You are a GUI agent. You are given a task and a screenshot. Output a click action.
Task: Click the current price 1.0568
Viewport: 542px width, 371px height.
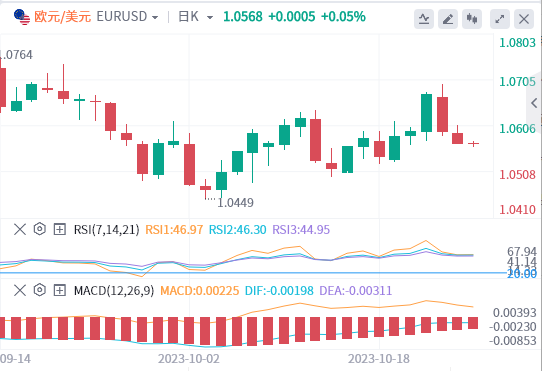[x=243, y=17]
